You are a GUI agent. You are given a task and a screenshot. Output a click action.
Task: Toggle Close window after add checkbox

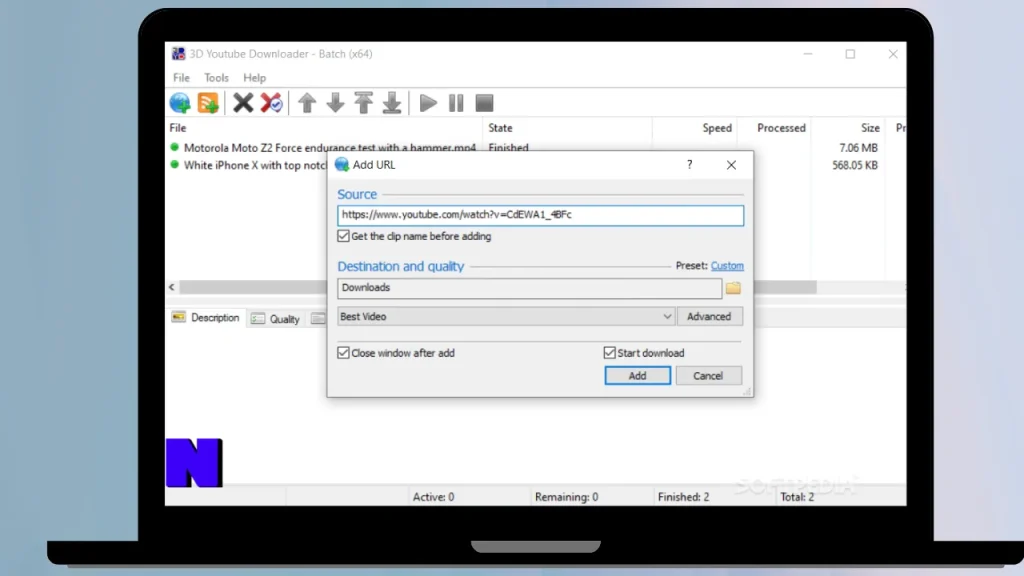[x=344, y=353]
